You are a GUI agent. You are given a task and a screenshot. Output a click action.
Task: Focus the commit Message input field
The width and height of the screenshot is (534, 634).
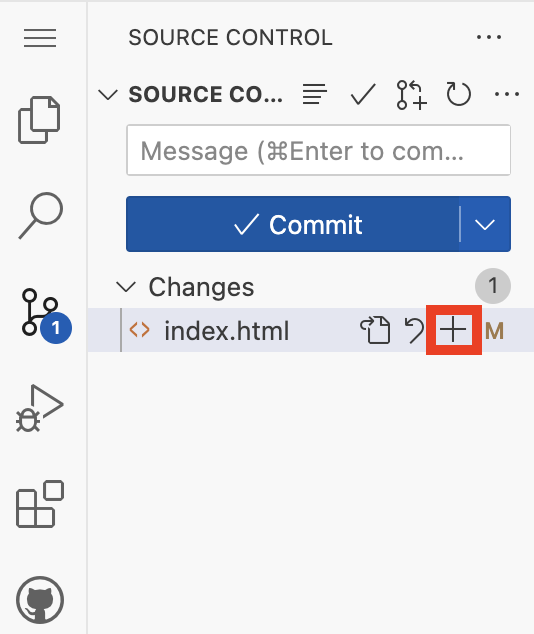319,150
